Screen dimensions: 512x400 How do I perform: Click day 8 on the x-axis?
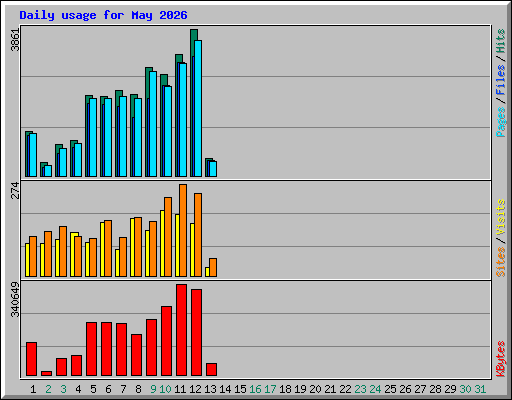138,389
